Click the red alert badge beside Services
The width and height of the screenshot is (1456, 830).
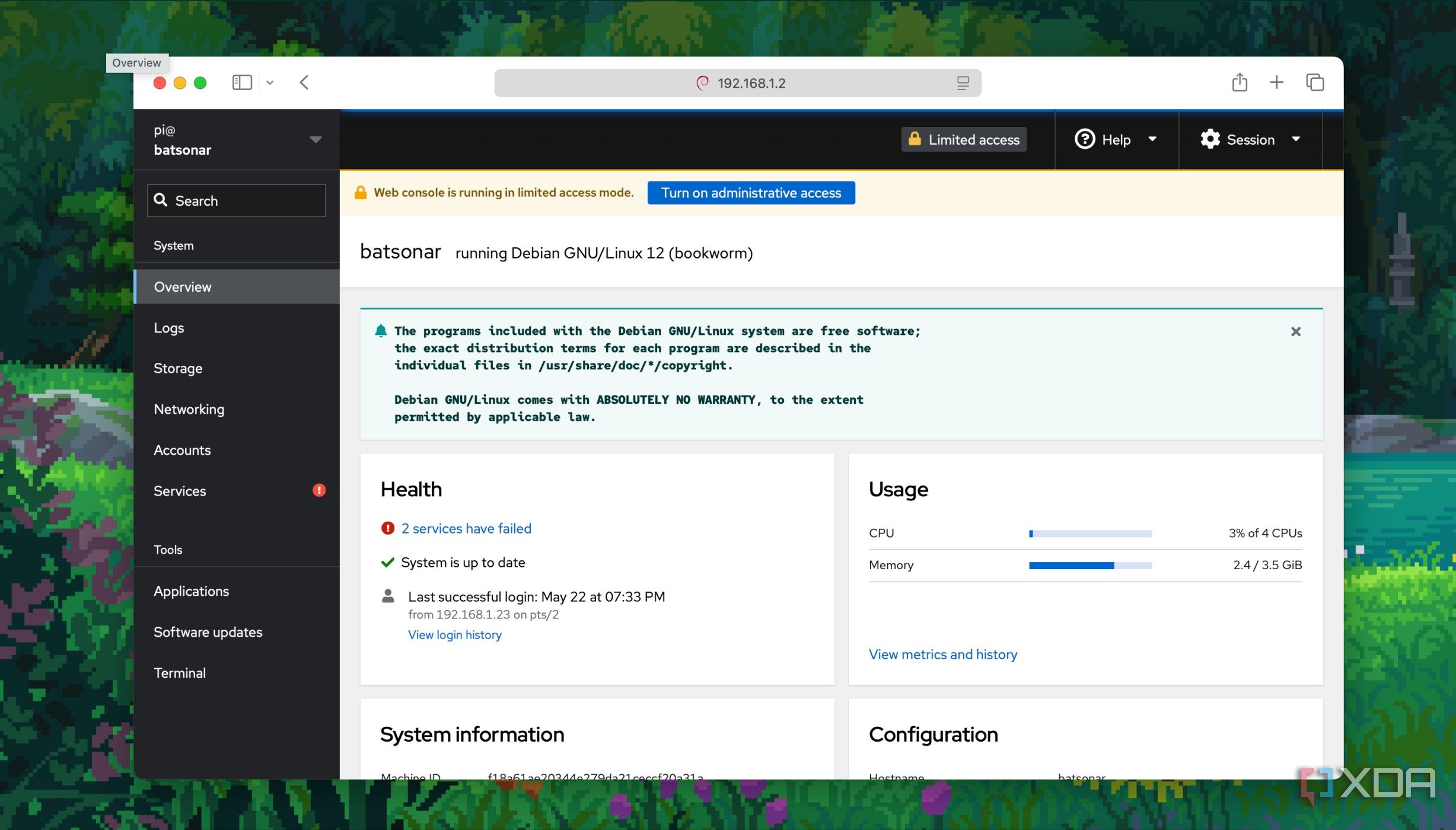point(319,490)
